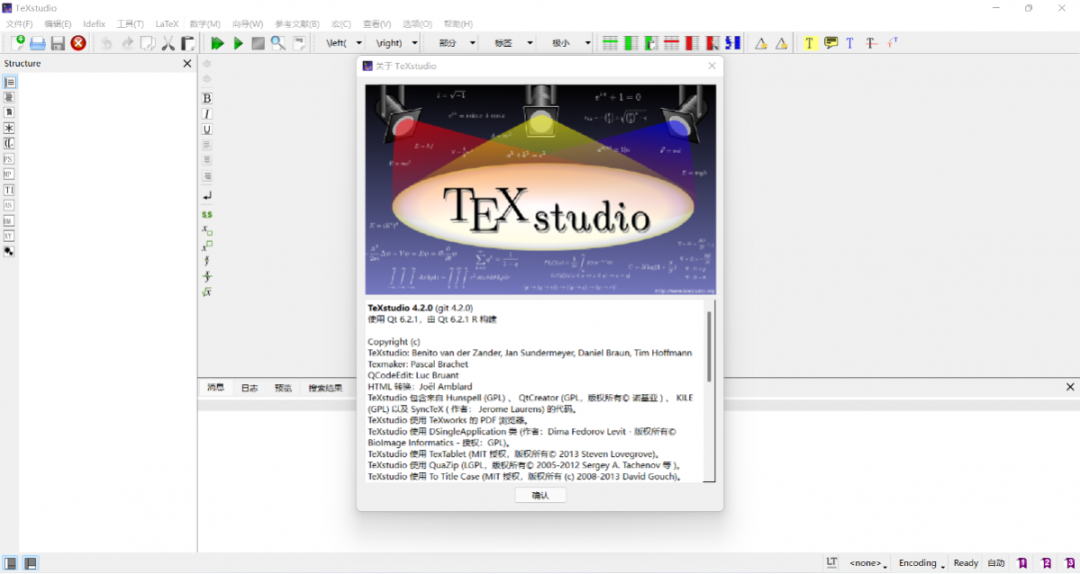Toggle side panel icon in bottom-left status bar
Image resolution: width=1080 pixels, height=574 pixels.
10,564
